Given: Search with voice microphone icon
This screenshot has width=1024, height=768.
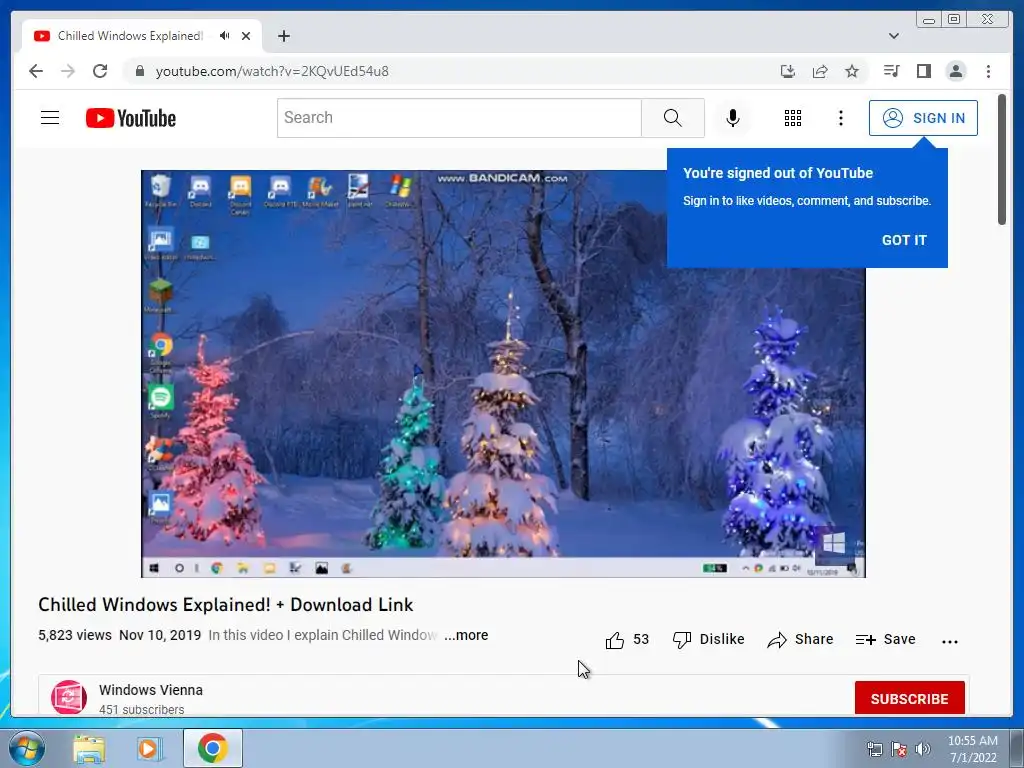Looking at the screenshot, I should (733, 118).
